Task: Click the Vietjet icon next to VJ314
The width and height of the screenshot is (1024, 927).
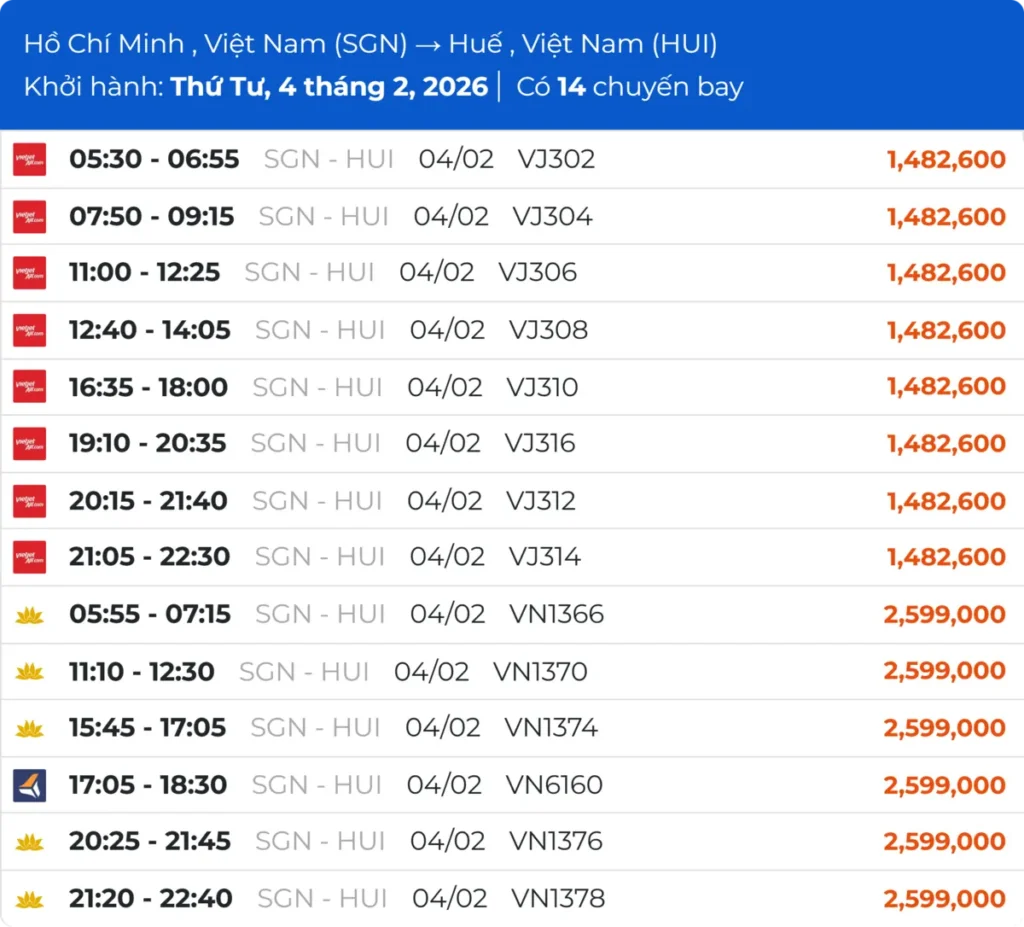Action: 29,557
